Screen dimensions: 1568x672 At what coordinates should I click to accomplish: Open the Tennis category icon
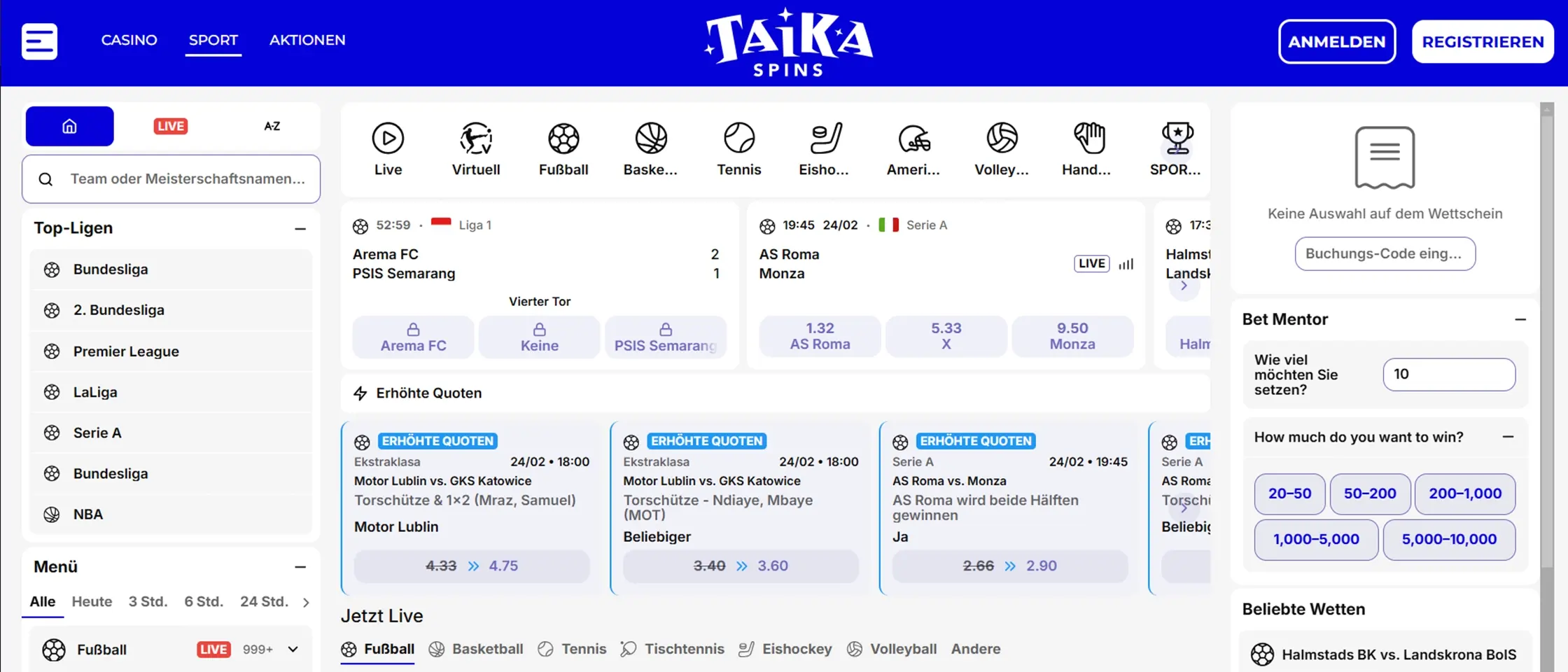click(x=738, y=139)
